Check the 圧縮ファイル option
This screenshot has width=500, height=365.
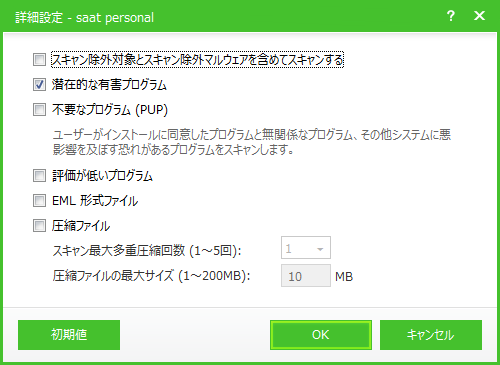39,226
